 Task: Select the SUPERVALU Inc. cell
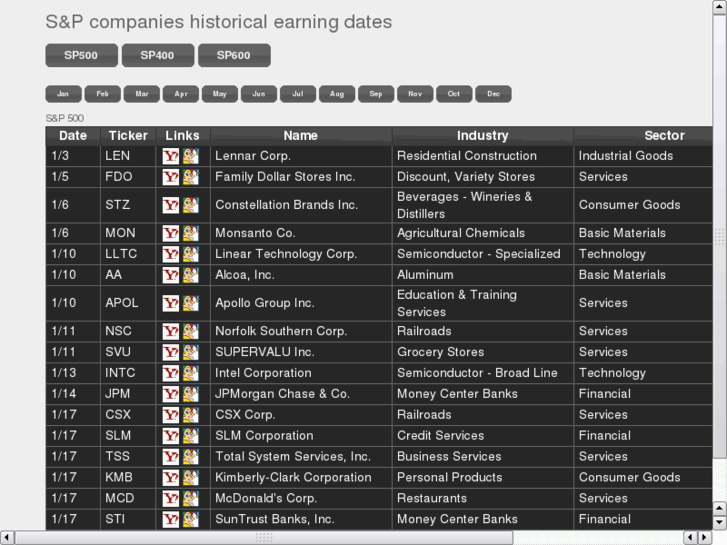301,352
